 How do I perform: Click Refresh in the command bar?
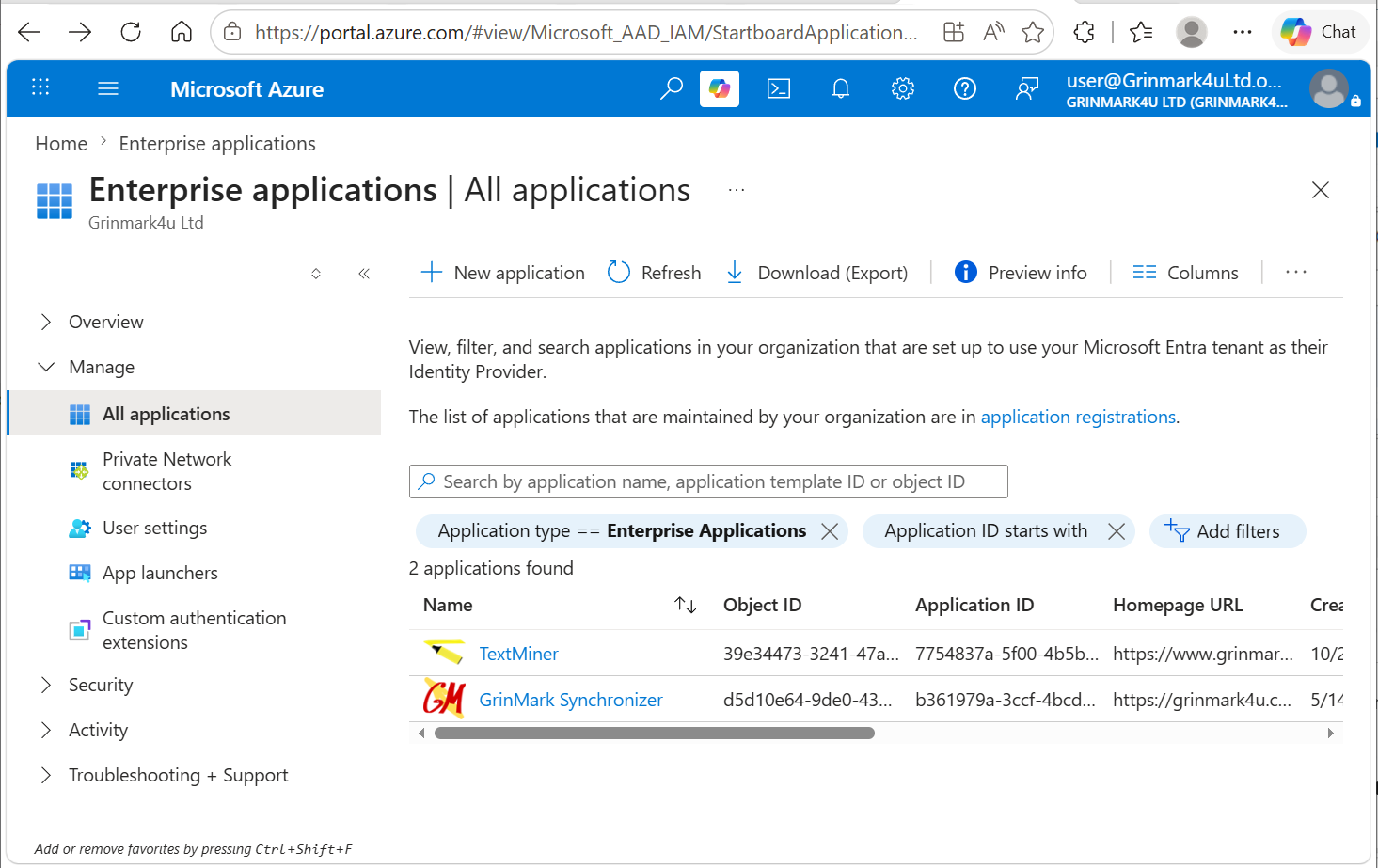click(655, 273)
